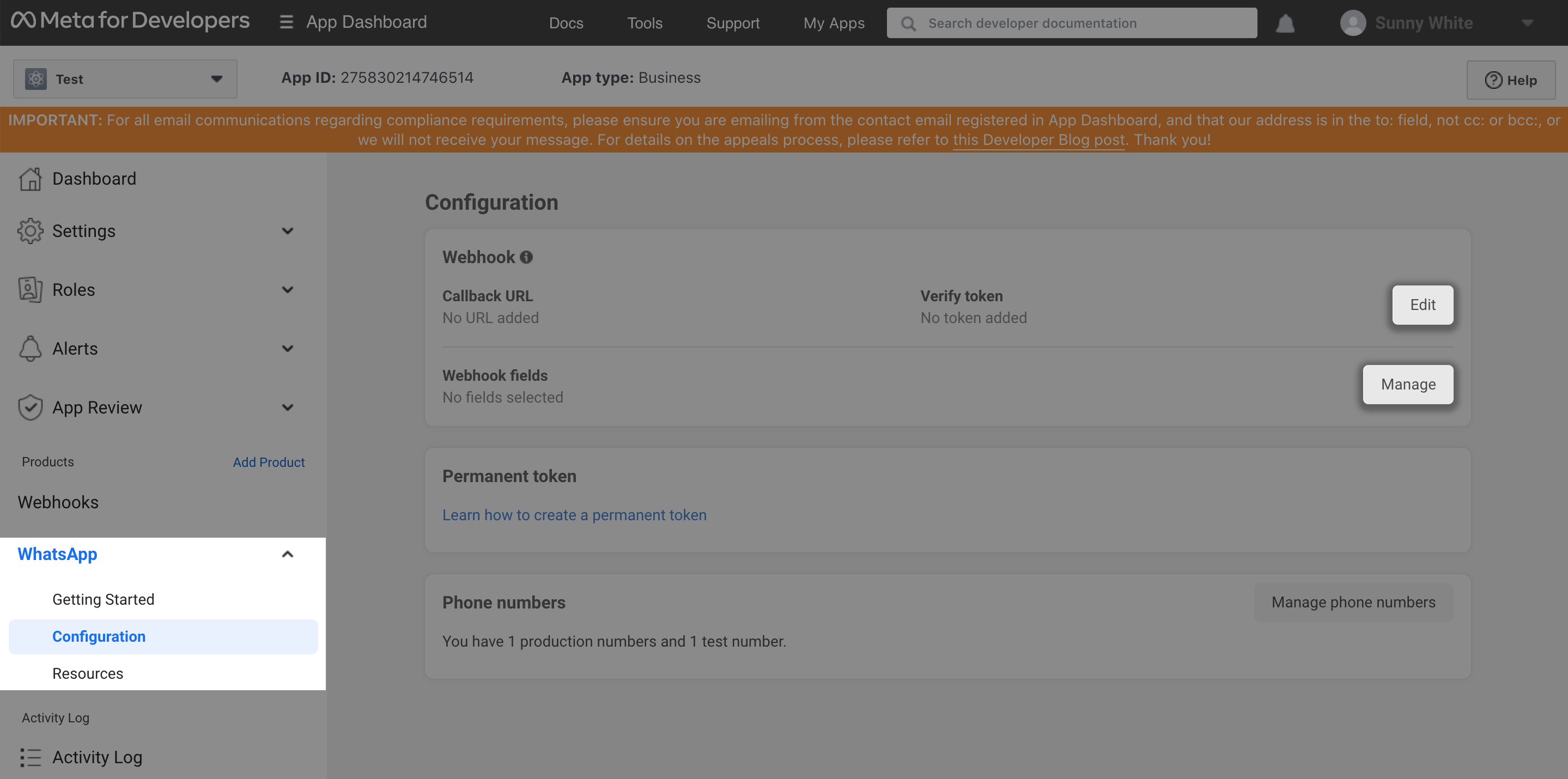Image resolution: width=1568 pixels, height=779 pixels.
Task: Click Manage webhook fields button
Action: [1408, 384]
